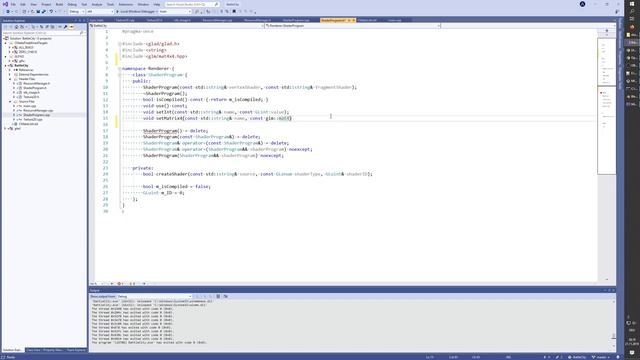Select Texture2D.cpp in Solution Explorer
Screen dimensions: 640x360
pyautogui.click(x=33, y=119)
